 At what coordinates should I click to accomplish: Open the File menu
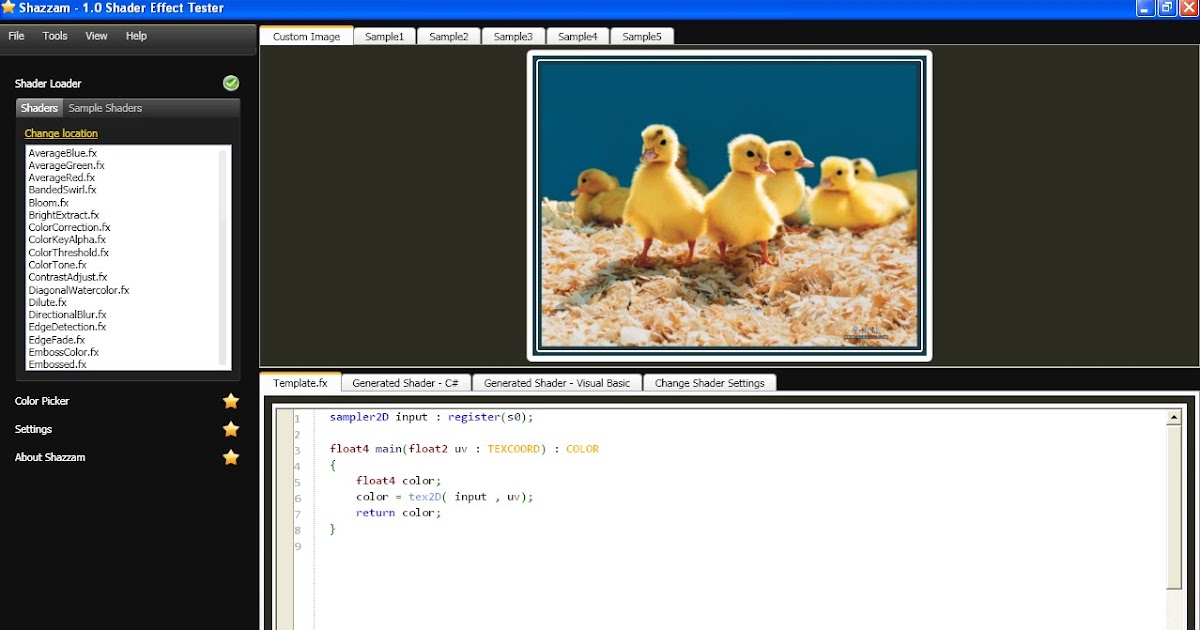(x=16, y=35)
